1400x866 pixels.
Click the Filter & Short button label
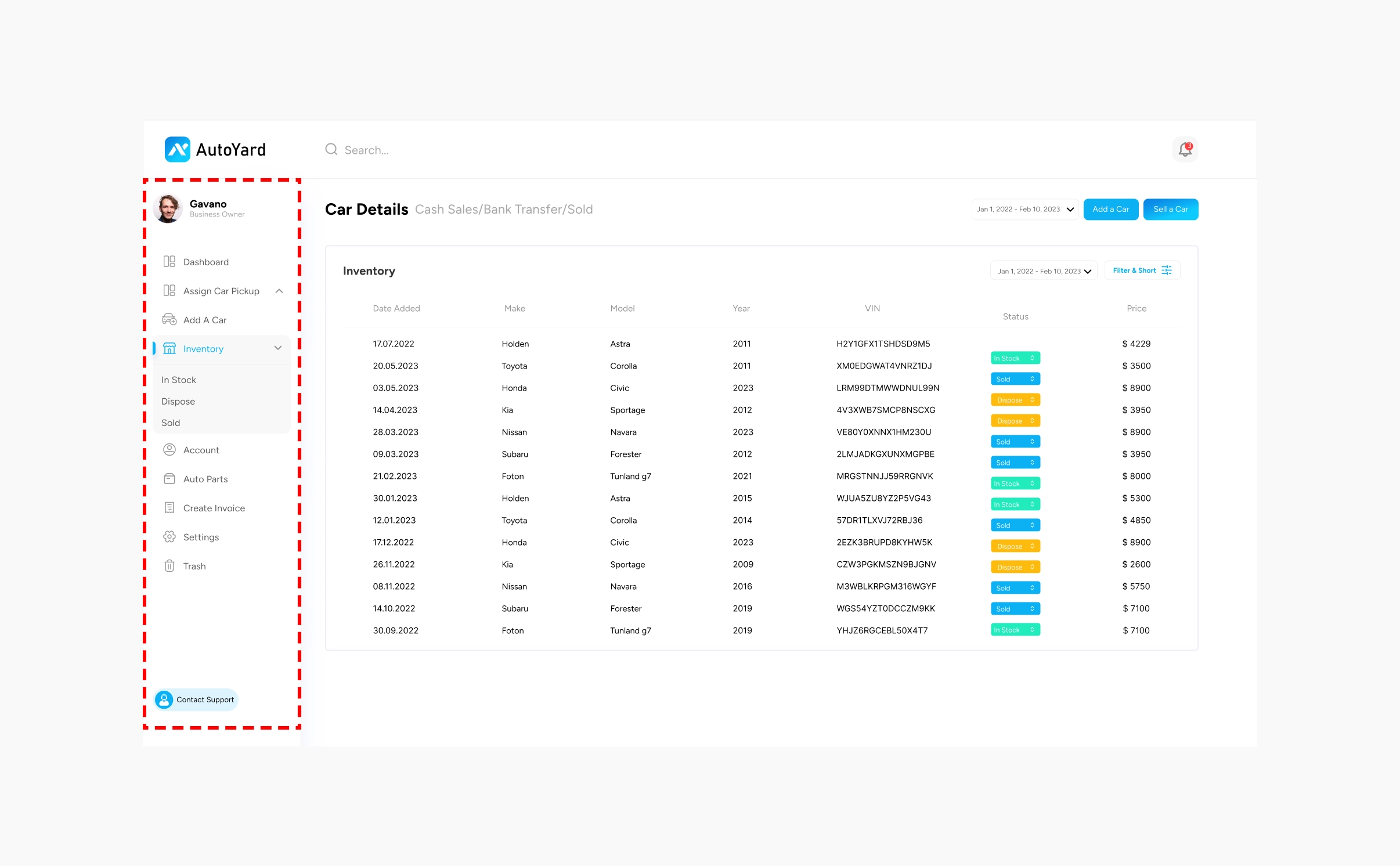pyautogui.click(x=1134, y=270)
